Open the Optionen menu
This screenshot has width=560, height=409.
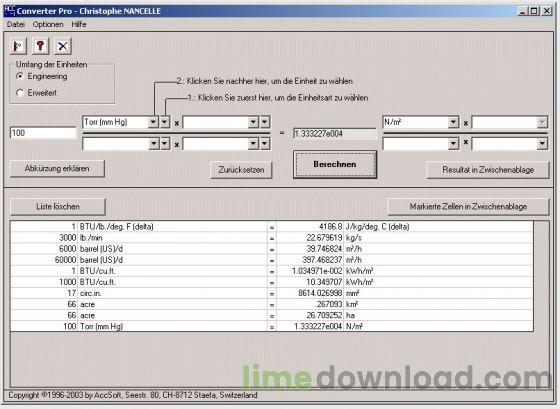coord(48,24)
